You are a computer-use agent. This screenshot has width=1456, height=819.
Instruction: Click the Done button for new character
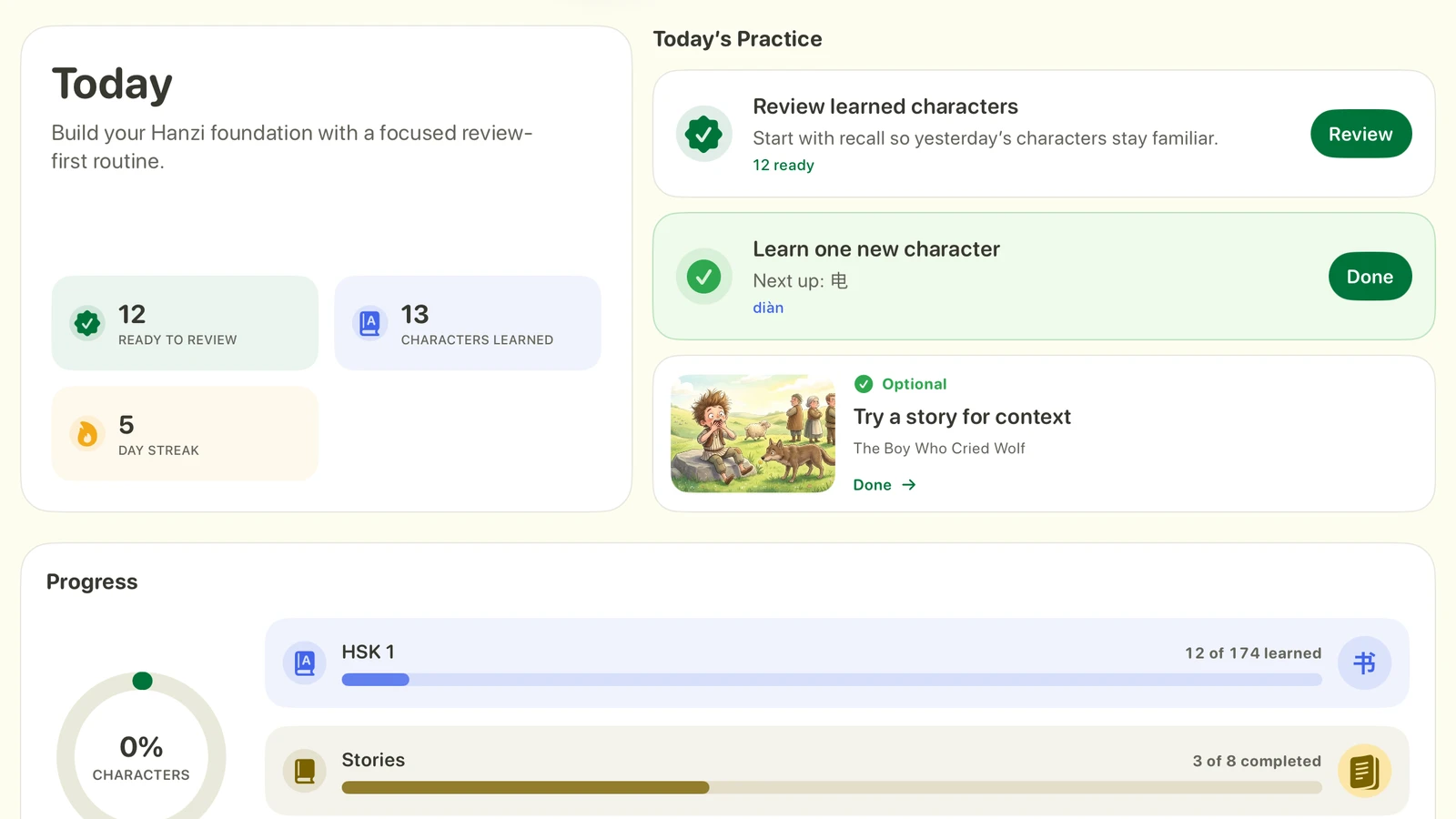click(x=1370, y=277)
